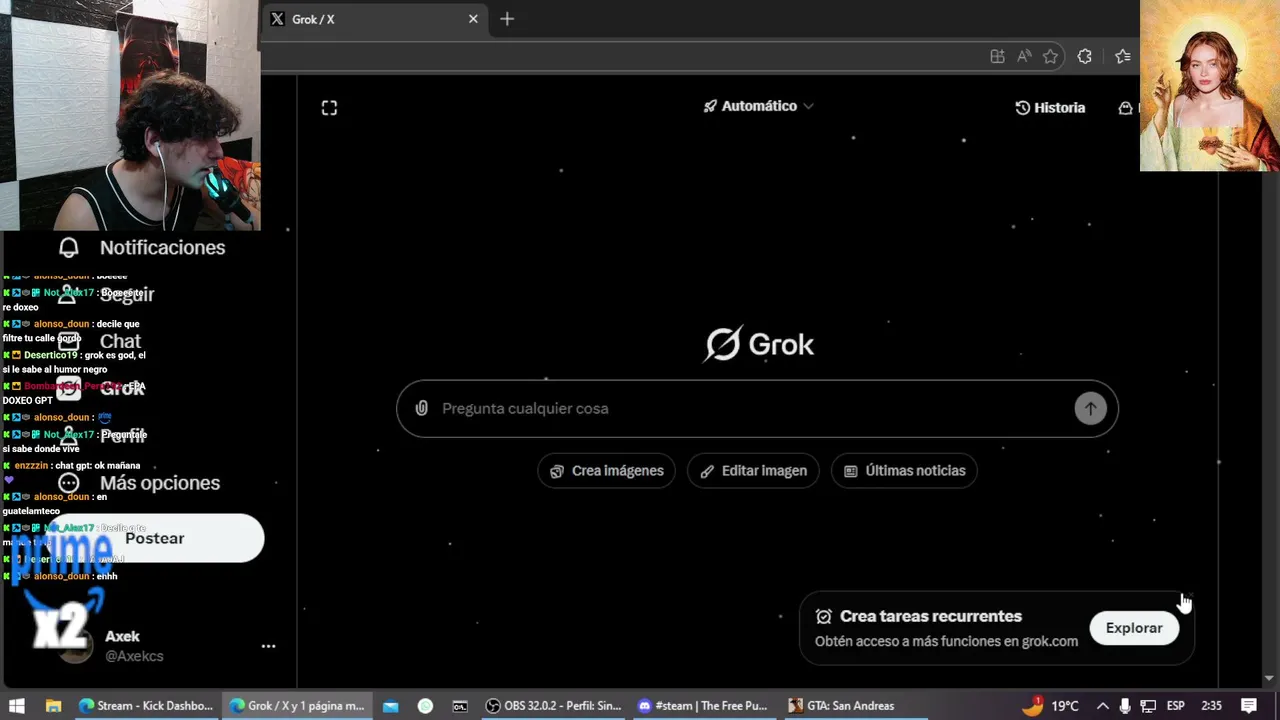
Task: Click the weather 19°C taskbar widget
Action: [1052, 706]
